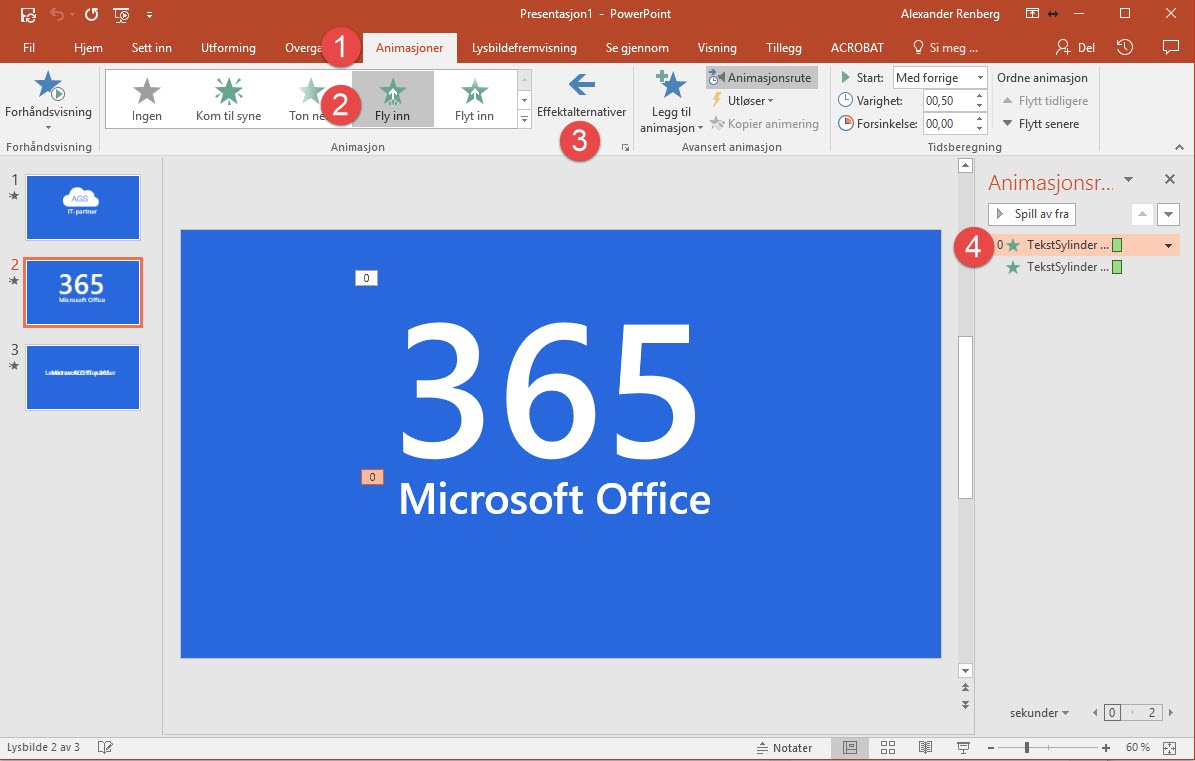Click the Del share button
The image size is (1195, 761).
[x=1075, y=47]
